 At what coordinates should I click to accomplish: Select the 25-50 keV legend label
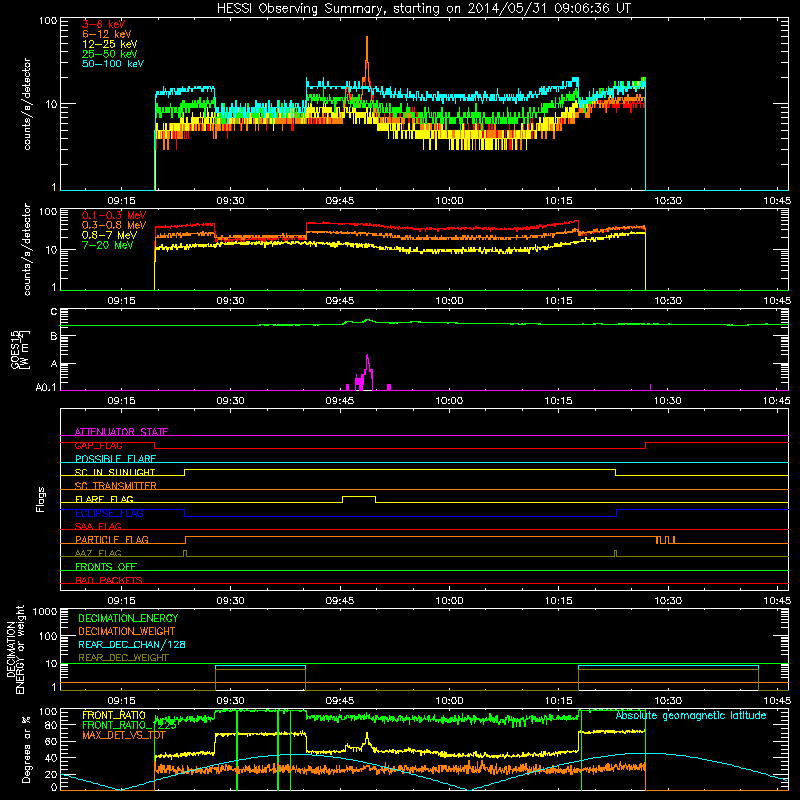point(109,54)
